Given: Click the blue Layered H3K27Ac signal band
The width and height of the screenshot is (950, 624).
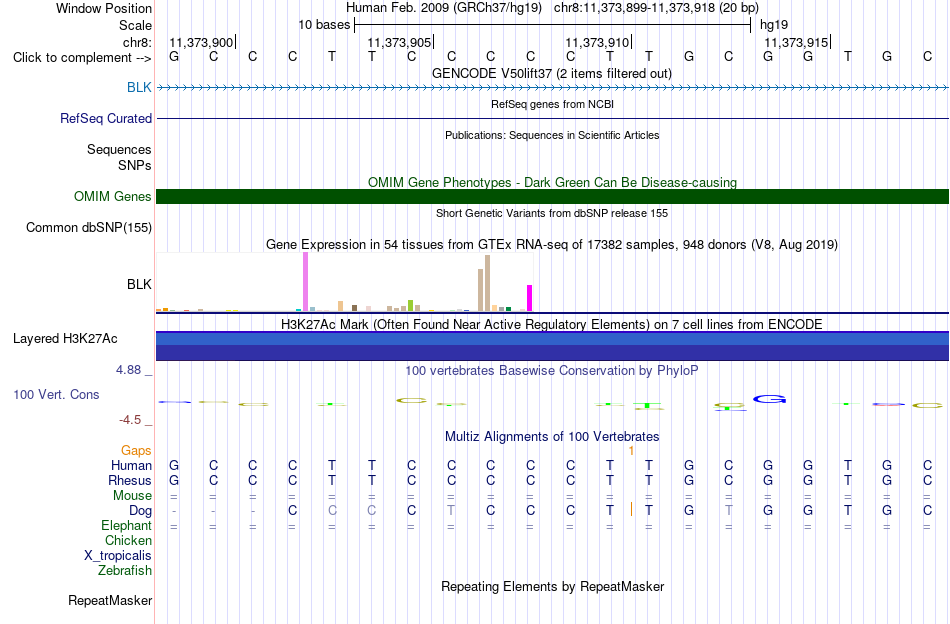Looking at the screenshot, I should pos(553,346).
